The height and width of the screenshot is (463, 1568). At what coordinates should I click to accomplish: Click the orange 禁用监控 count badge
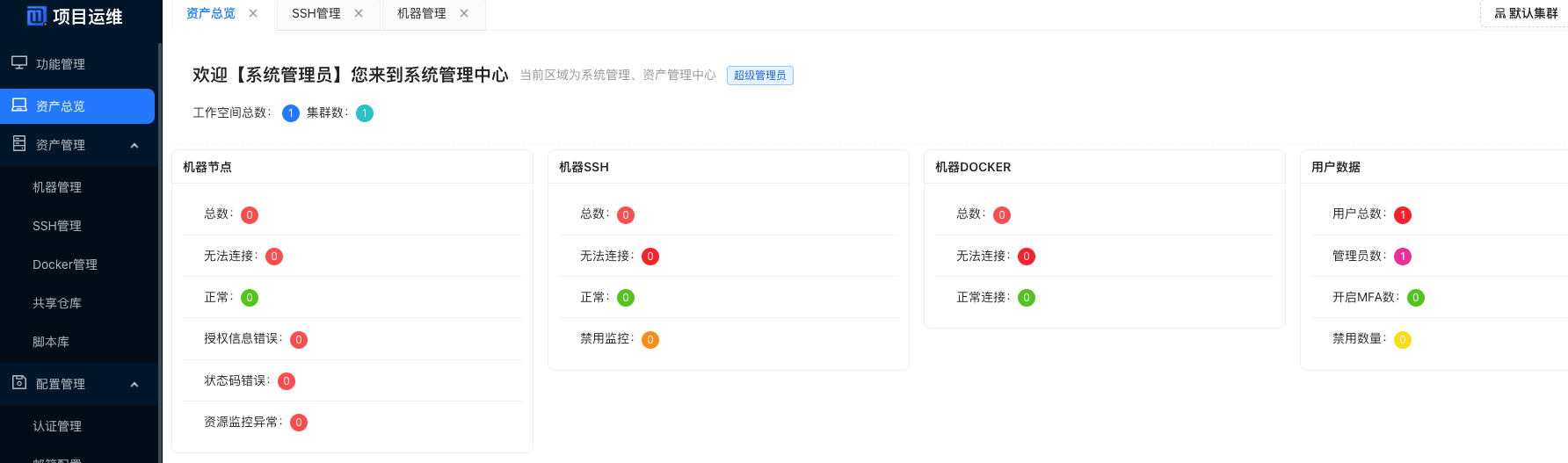pyautogui.click(x=650, y=340)
